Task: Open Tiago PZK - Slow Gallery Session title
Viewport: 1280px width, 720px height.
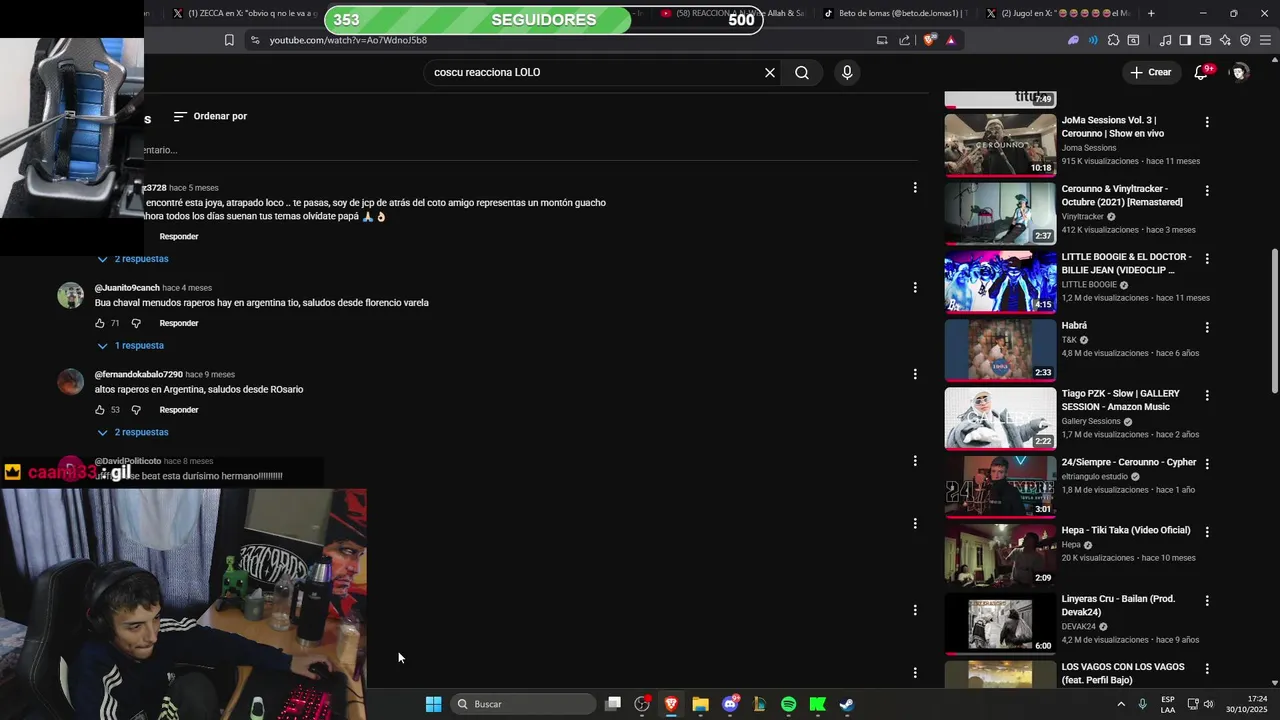Action: tap(1120, 400)
